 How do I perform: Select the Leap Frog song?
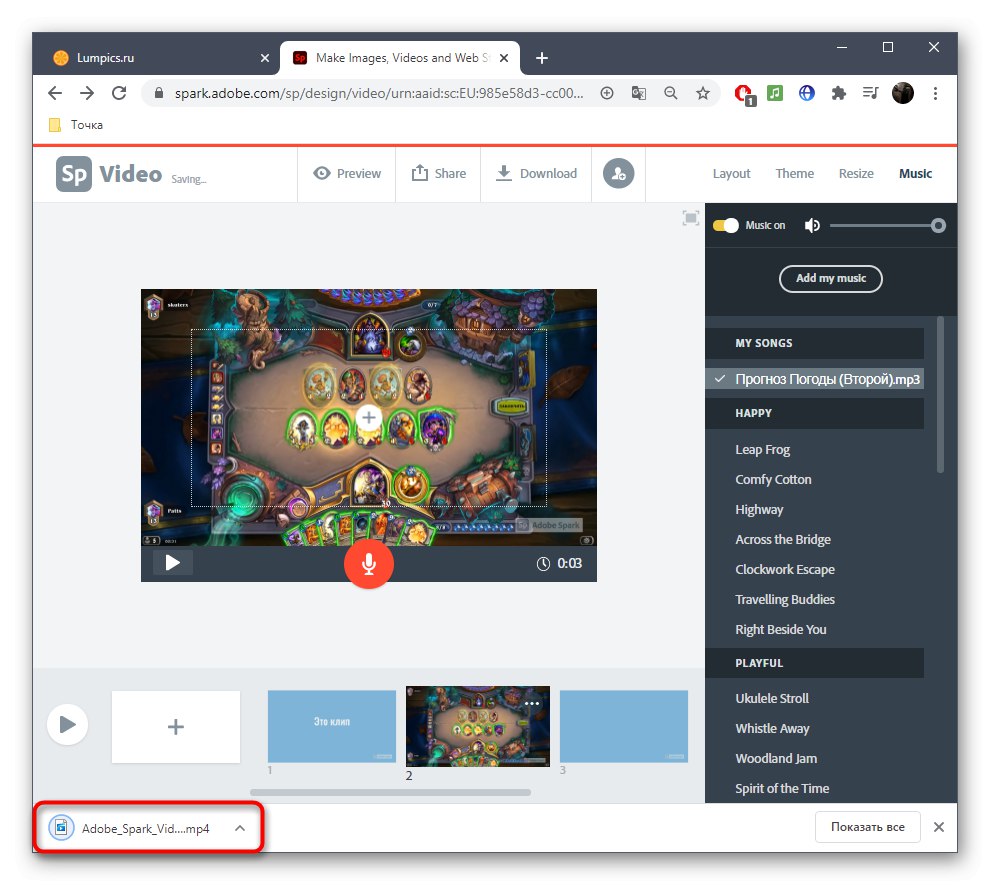pos(763,449)
